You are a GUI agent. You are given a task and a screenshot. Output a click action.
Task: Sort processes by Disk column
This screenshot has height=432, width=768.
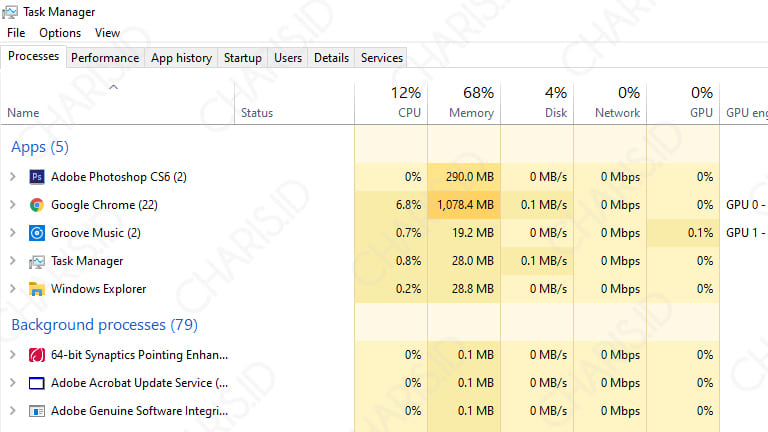click(537, 103)
